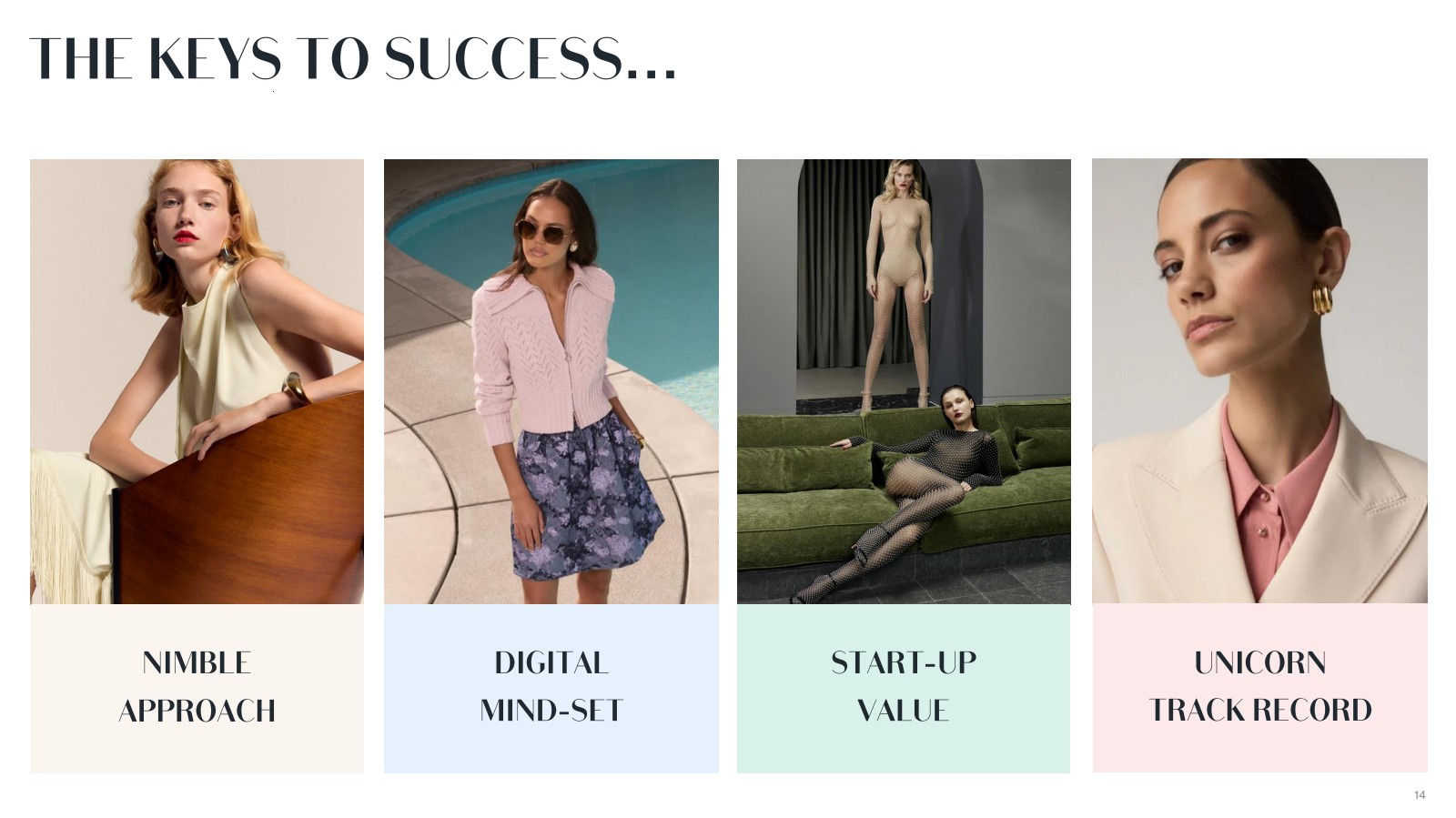Screen dimensions: 1456x818
Task: Click the blonde model photo above Nimble Approach
Action: pos(197,381)
